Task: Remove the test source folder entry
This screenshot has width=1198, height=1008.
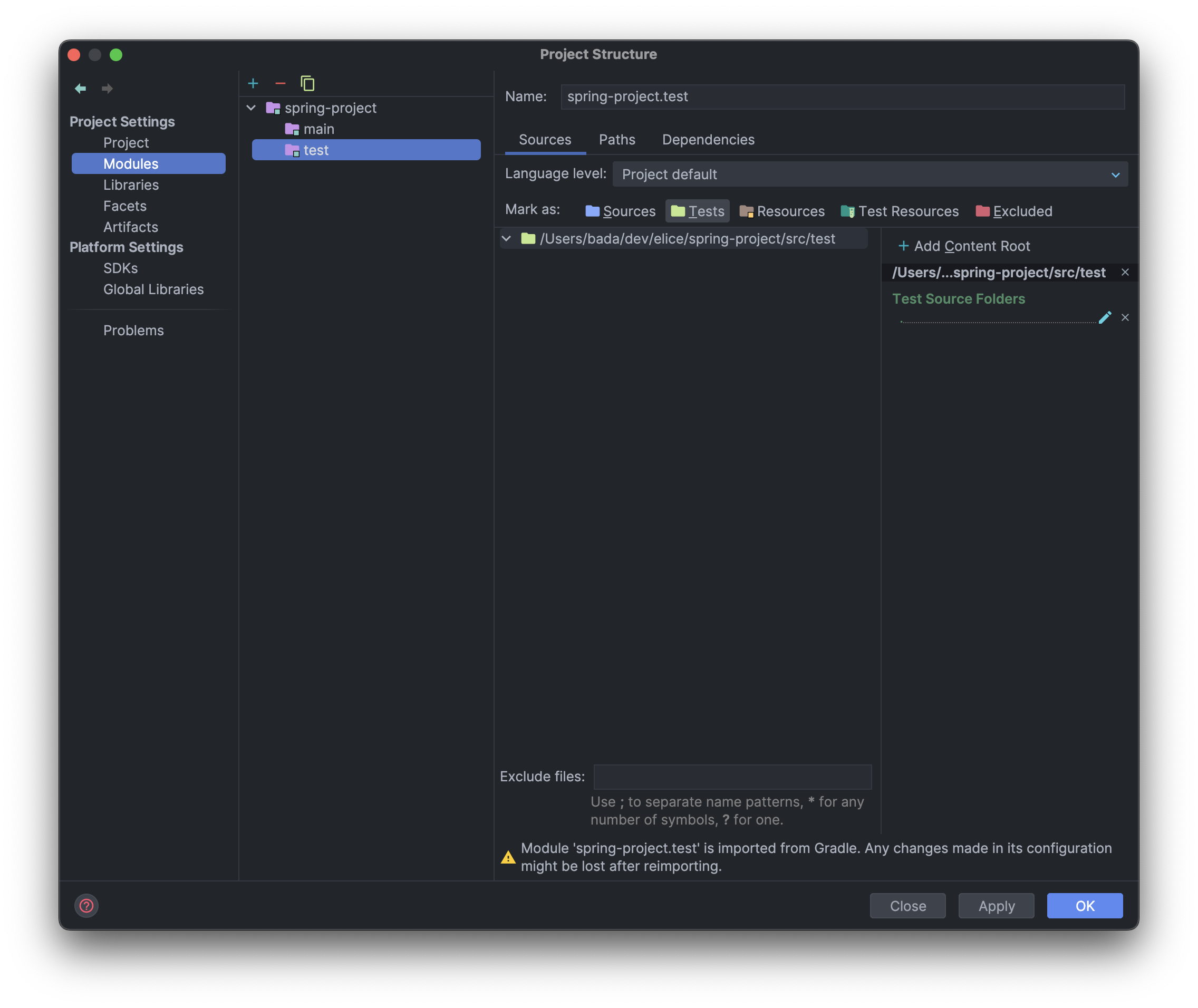Action: click(1125, 317)
